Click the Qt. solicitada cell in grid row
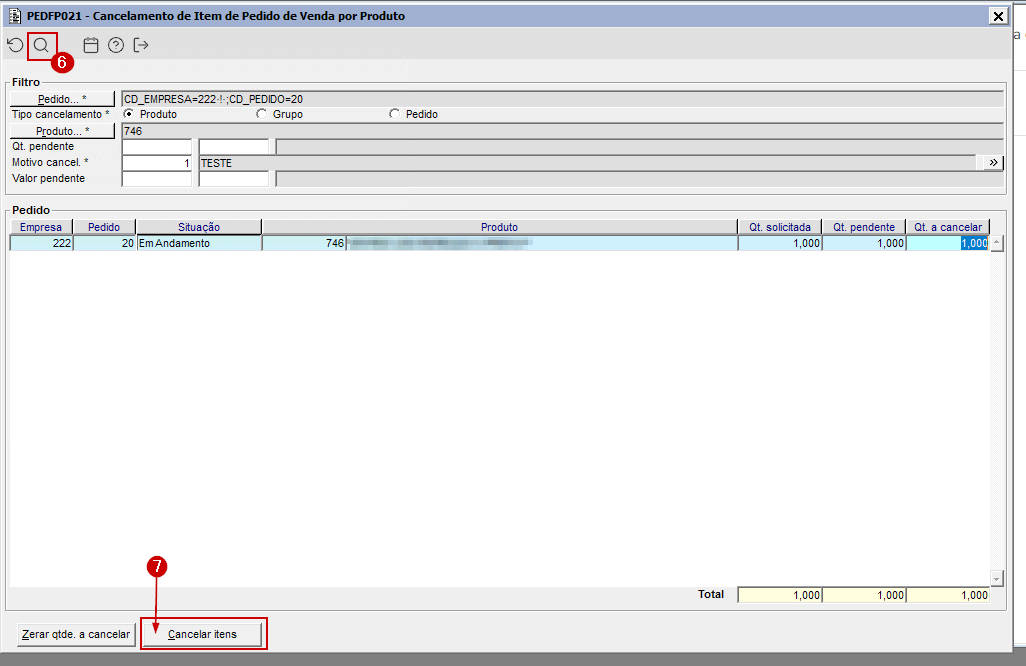 point(780,243)
